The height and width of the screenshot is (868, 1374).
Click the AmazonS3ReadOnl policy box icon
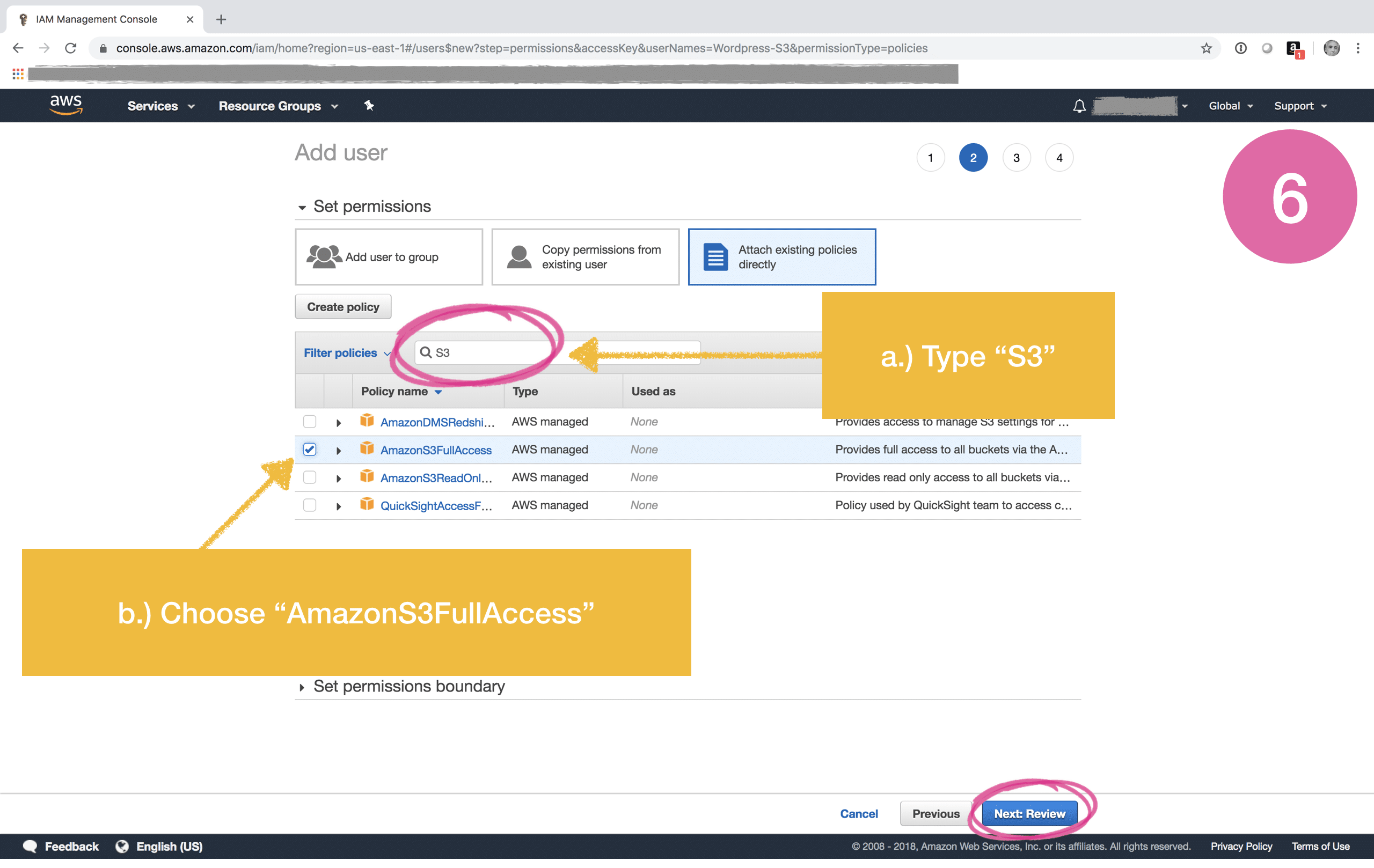point(367,476)
